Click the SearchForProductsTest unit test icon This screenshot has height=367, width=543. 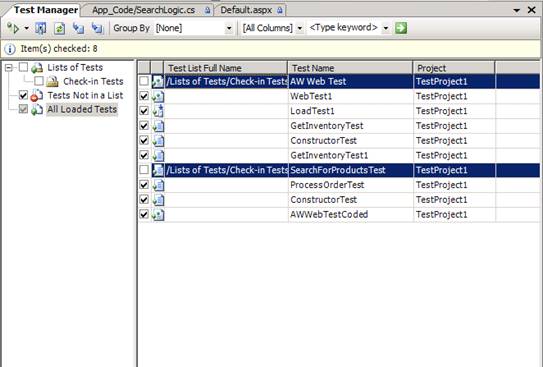(158, 170)
